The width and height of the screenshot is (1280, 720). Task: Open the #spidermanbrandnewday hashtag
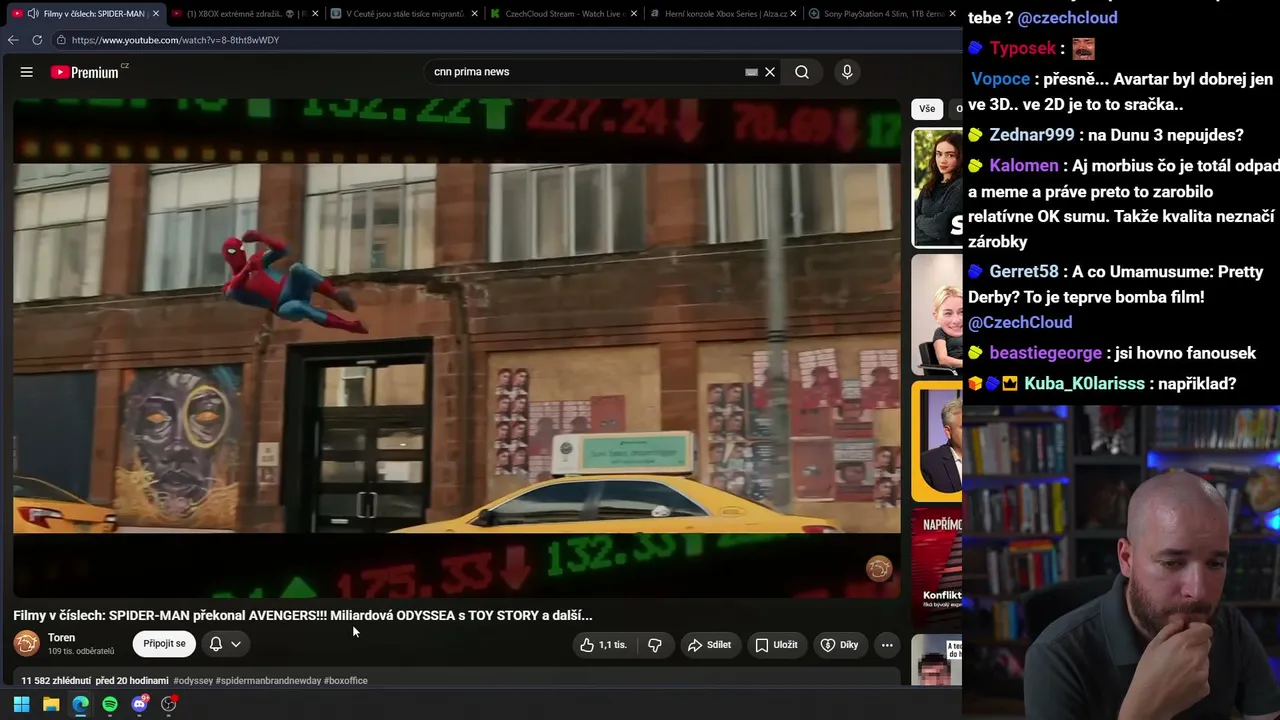(x=268, y=681)
